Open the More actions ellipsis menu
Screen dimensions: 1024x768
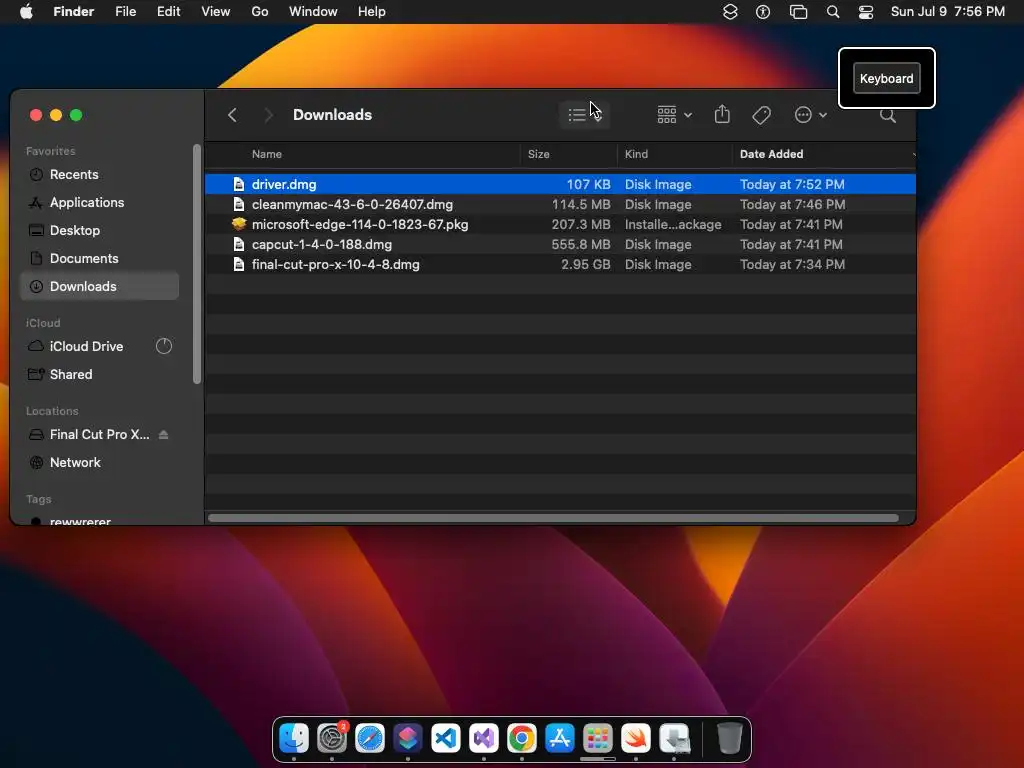pyautogui.click(x=810, y=115)
